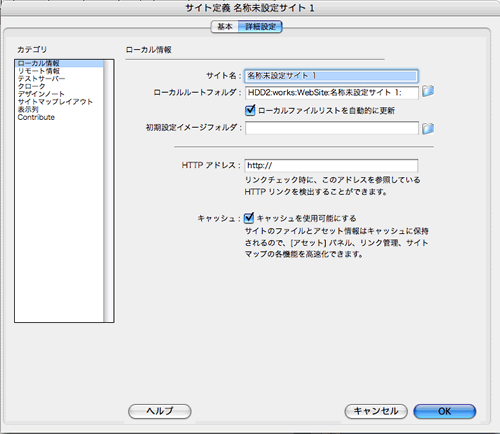Image resolution: width=500 pixels, height=434 pixels.
Task: Browse folder icon for ローカルルートフォルダ
Action: [x=428, y=91]
